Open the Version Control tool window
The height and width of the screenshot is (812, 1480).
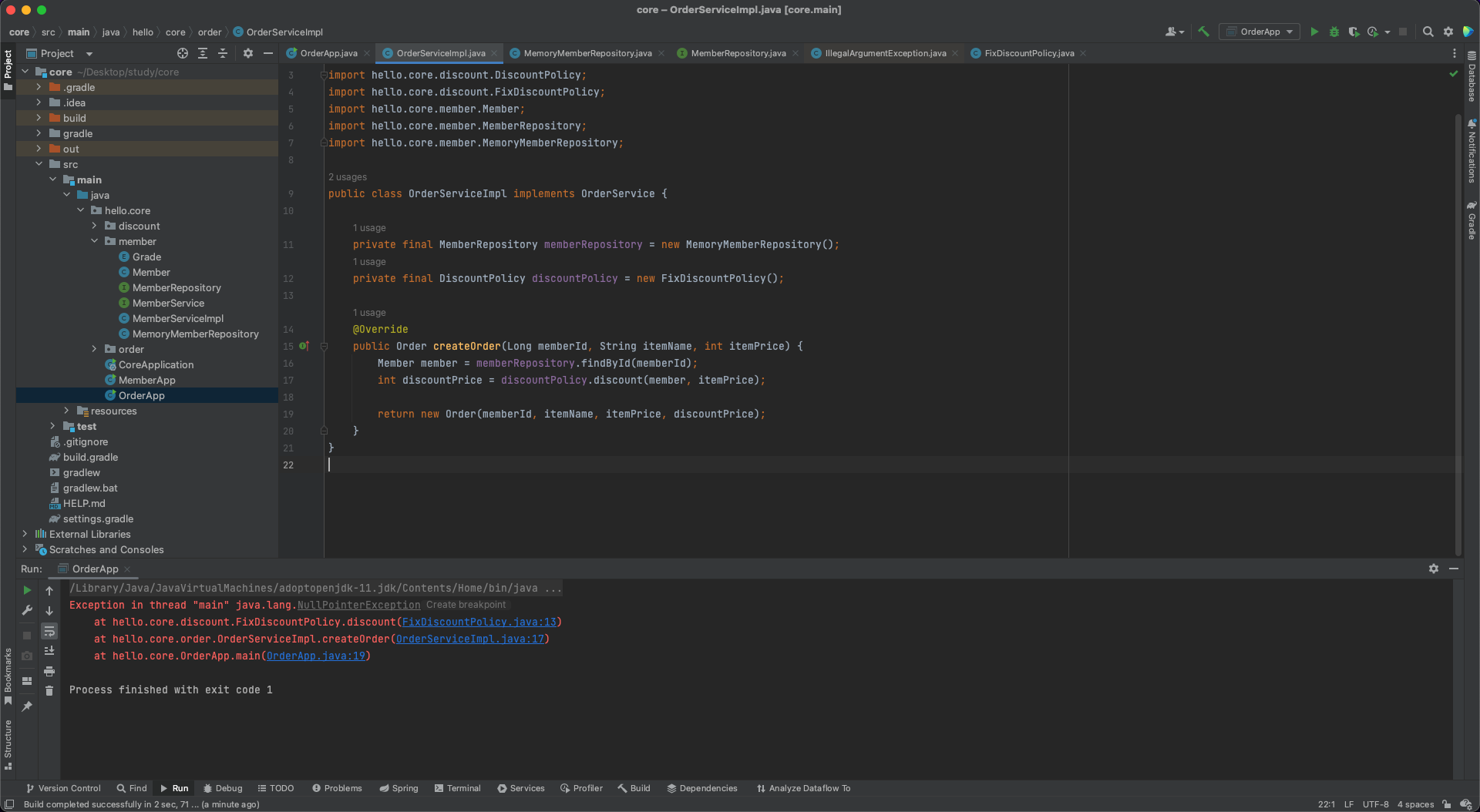pyautogui.click(x=63, y=788)
